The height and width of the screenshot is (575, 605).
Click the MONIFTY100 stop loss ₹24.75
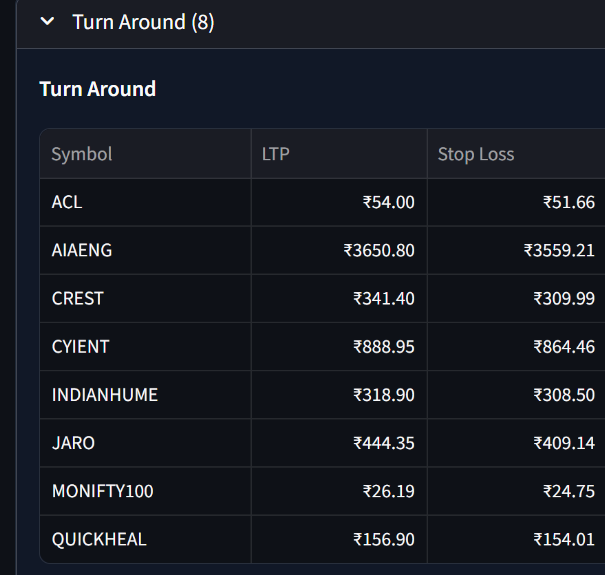569,491
